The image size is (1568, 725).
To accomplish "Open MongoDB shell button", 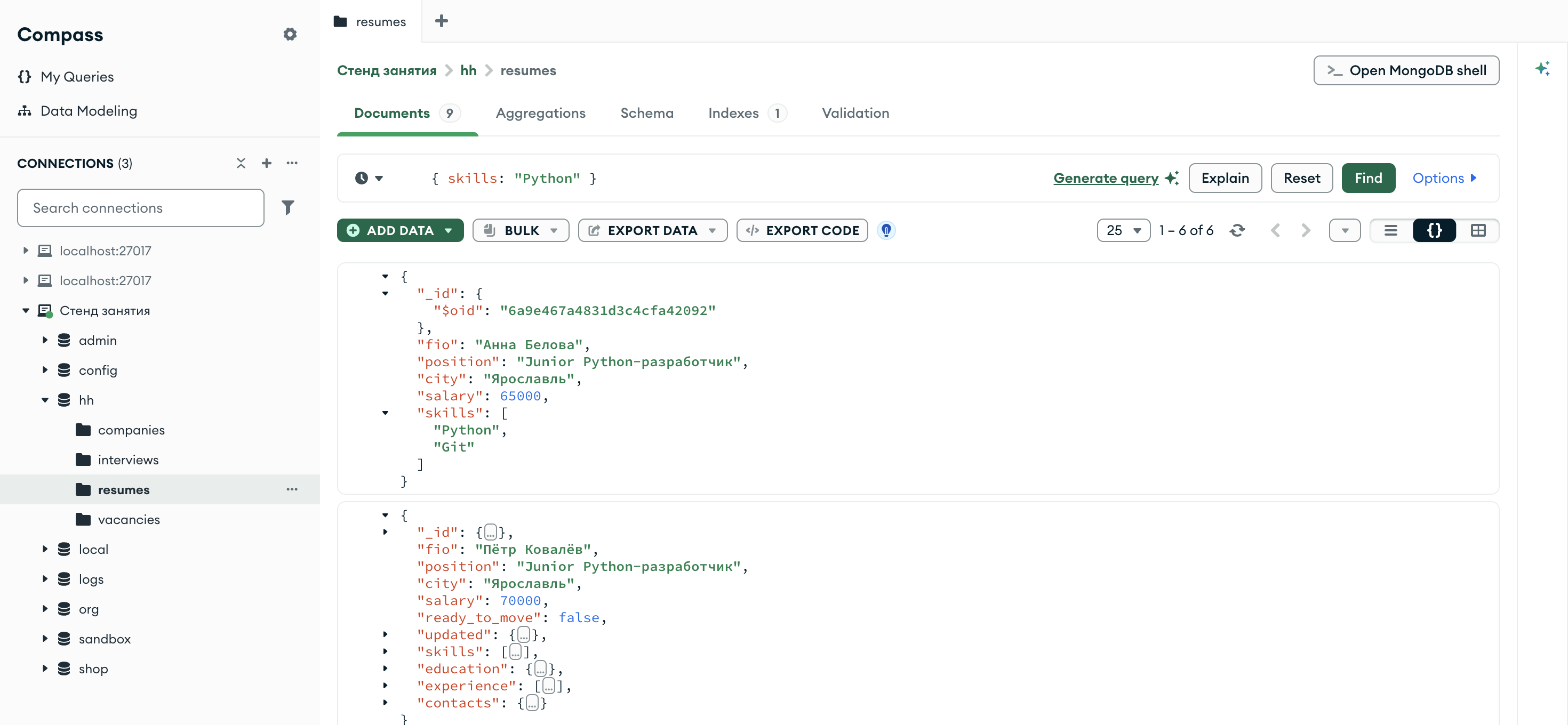I will [1406, 70].
